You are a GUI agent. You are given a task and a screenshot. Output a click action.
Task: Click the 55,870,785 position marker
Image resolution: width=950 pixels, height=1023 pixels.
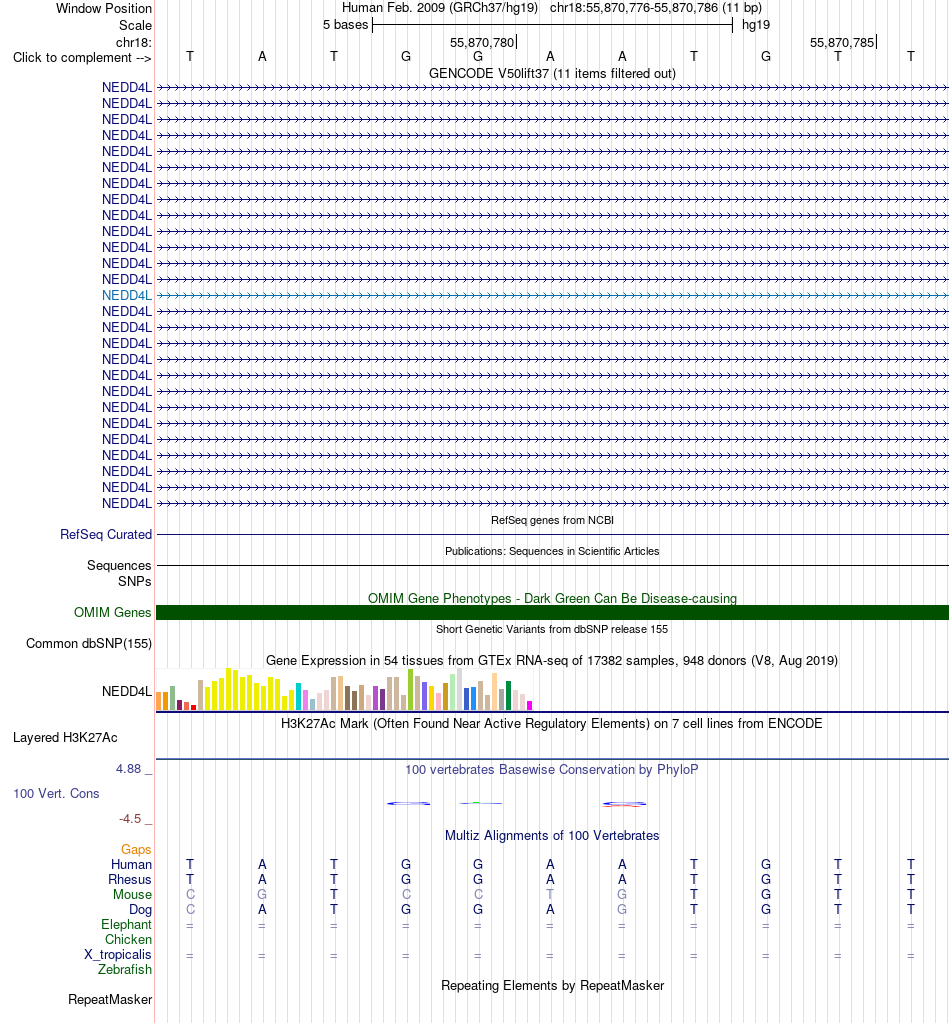point(842,42)
